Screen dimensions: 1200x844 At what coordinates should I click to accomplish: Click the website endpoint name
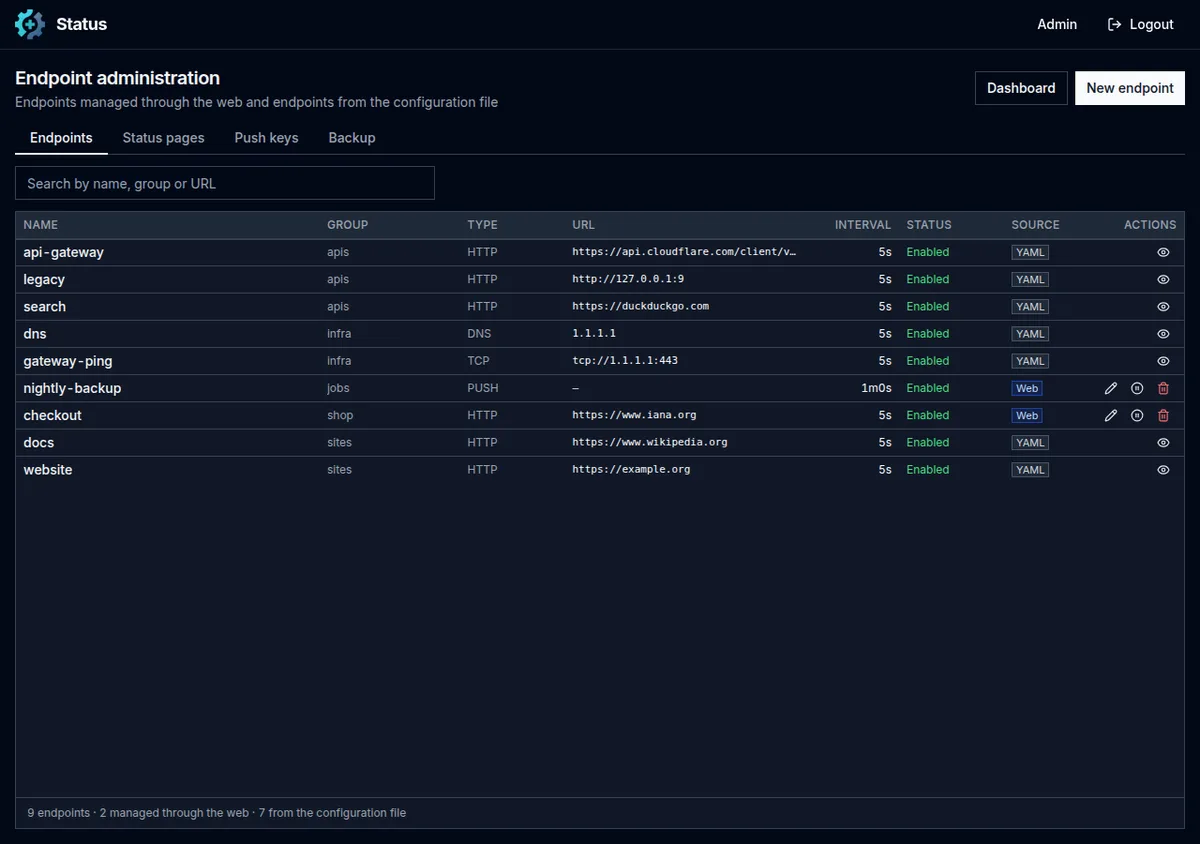click(x=48, y=469)
